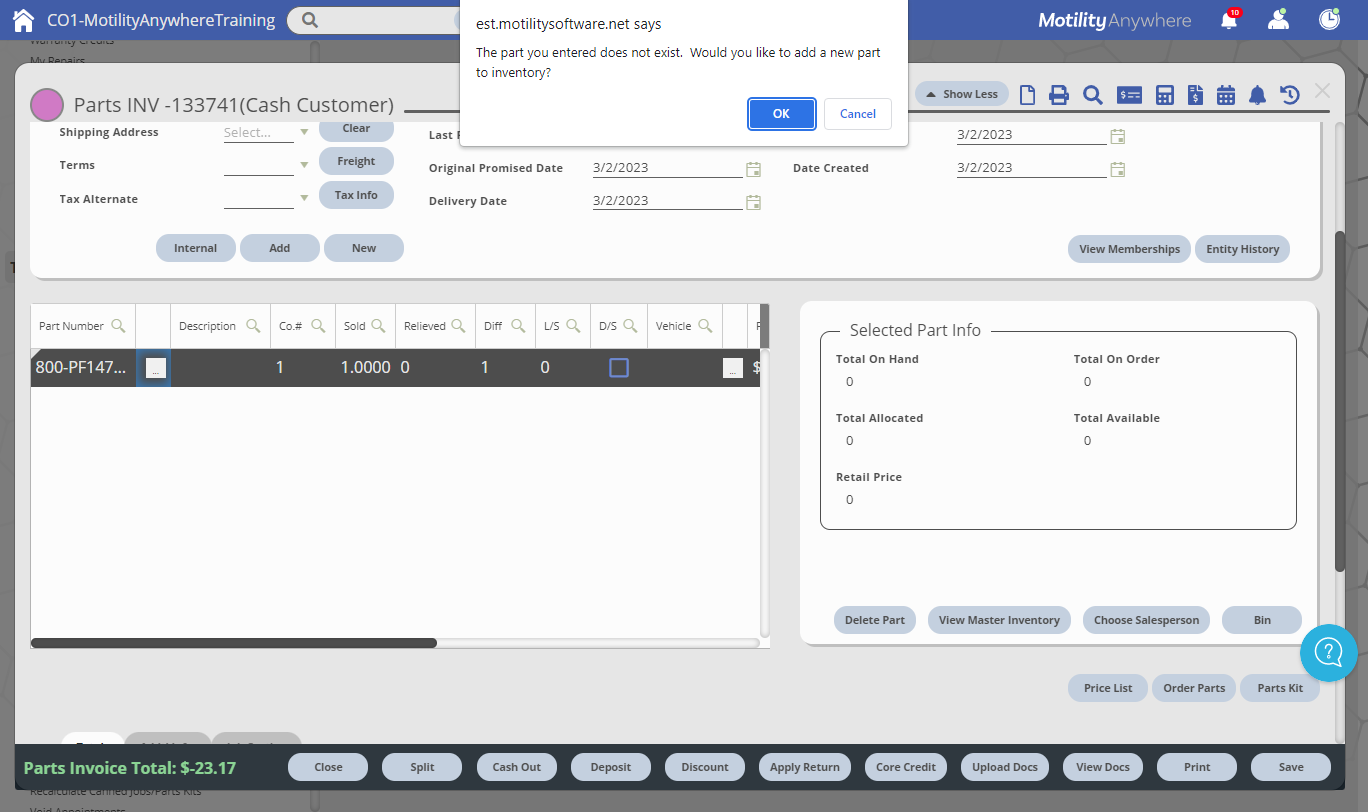
Task: Open Tax Info
Action: (356, 195)
